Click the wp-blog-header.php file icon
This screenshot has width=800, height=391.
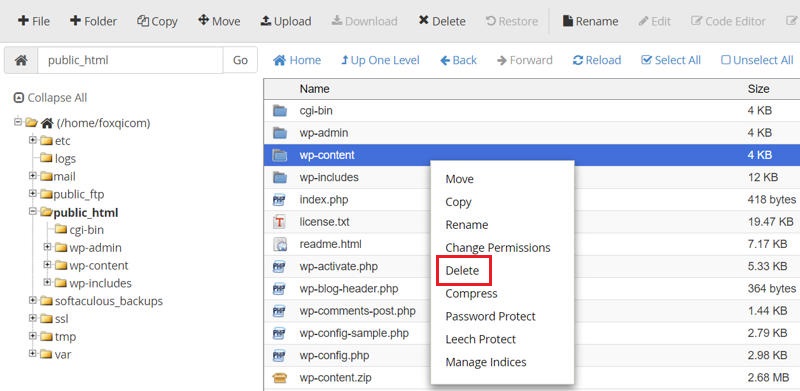pos(280,289)
